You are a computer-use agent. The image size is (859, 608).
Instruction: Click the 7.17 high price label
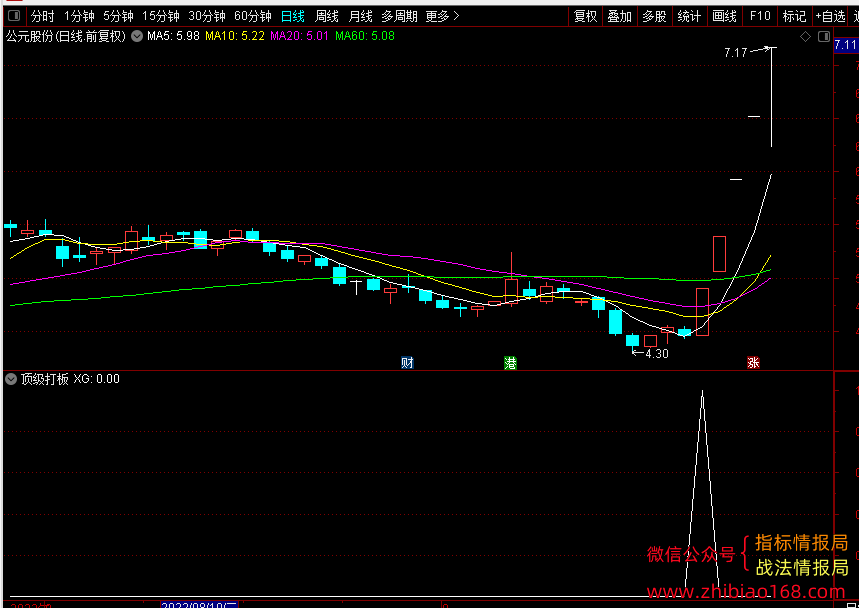736,53
